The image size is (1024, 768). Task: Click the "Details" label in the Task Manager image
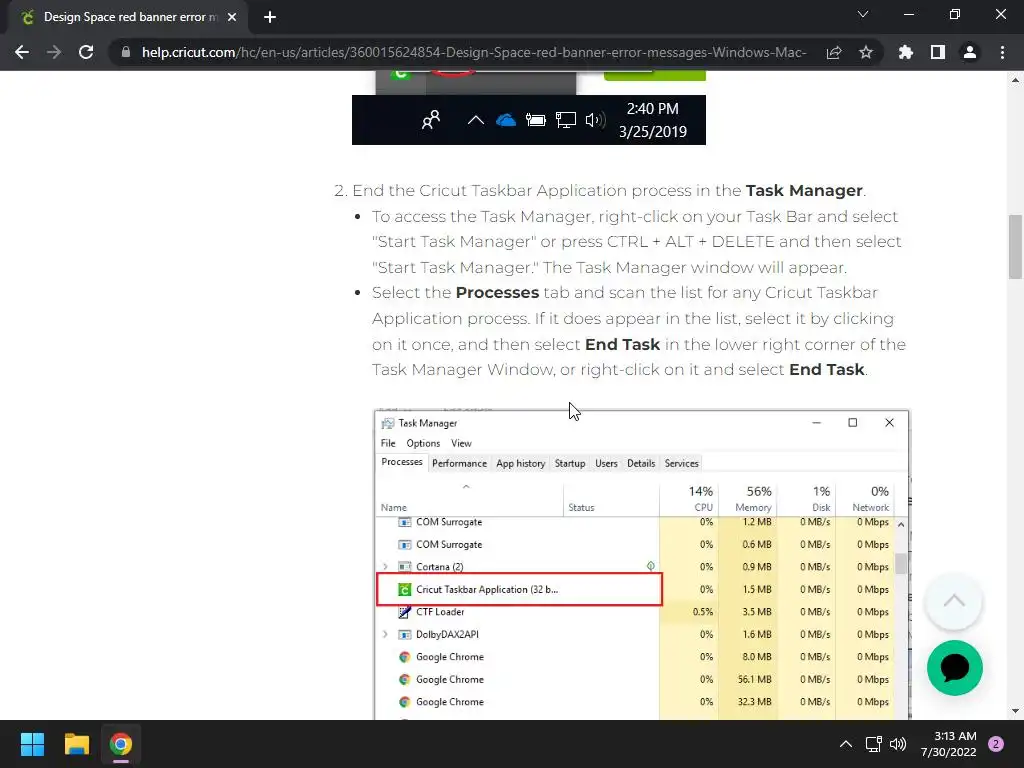pos(641,463)
